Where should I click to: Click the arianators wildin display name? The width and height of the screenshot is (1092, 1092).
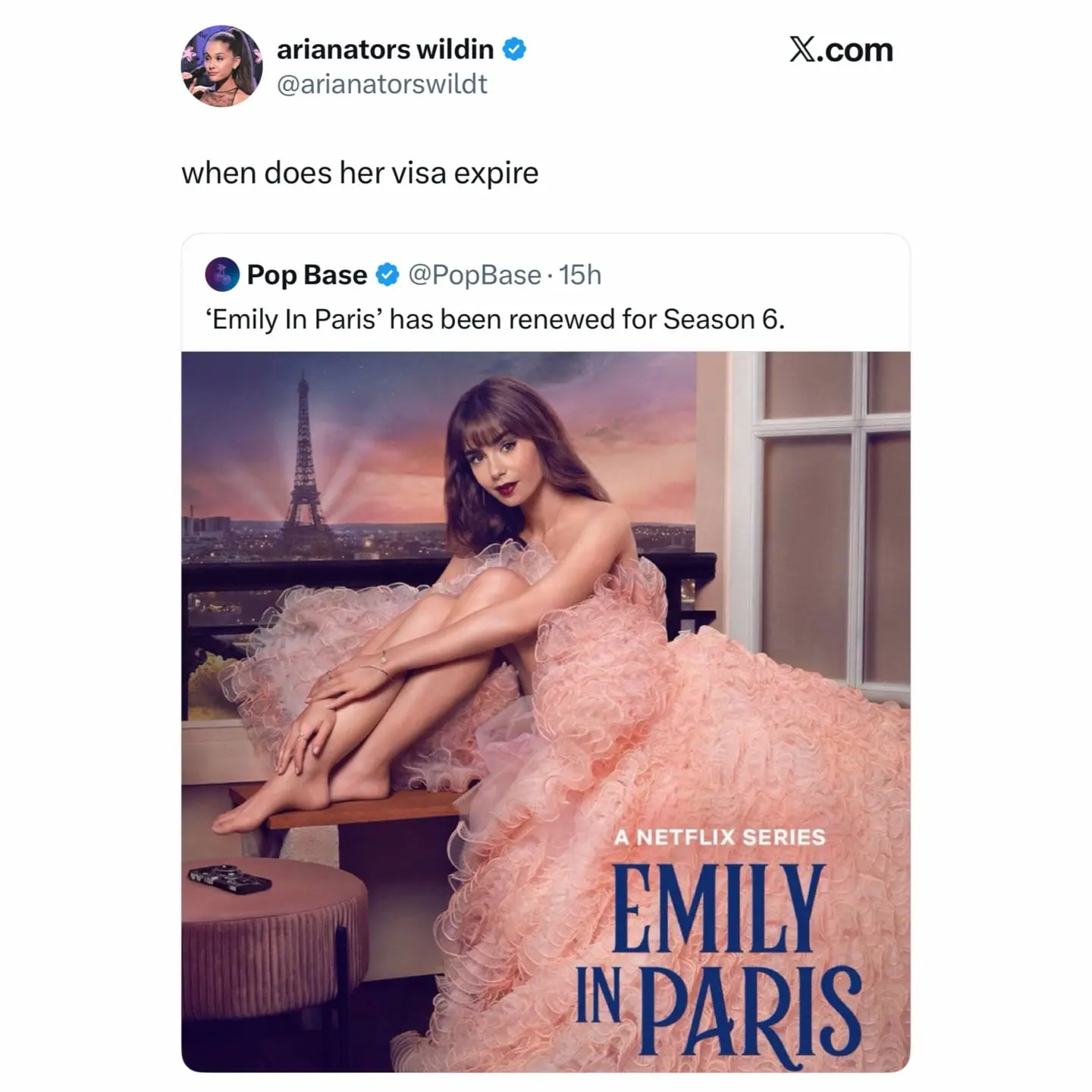(385, 49)
